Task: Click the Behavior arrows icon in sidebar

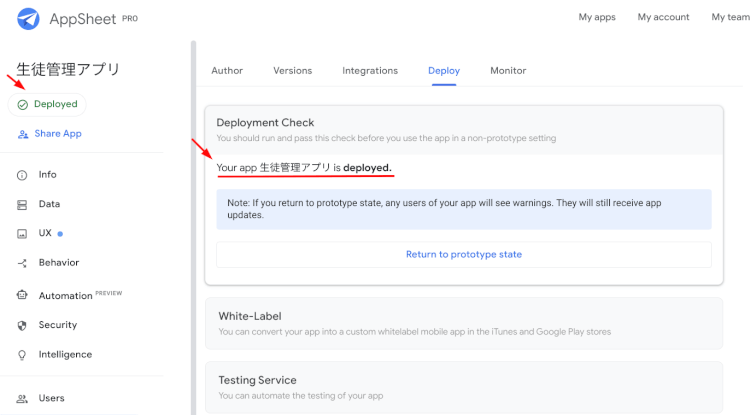Action: coord(22,263)
